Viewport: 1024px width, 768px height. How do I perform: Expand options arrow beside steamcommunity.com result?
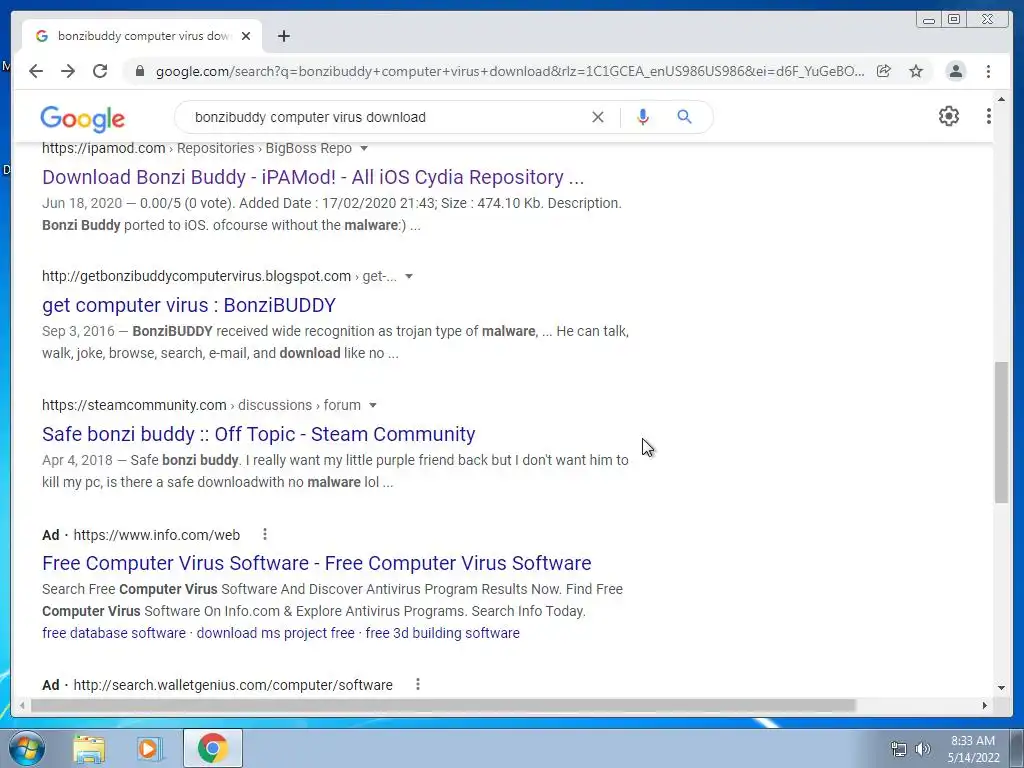click(x=373, y=405)
